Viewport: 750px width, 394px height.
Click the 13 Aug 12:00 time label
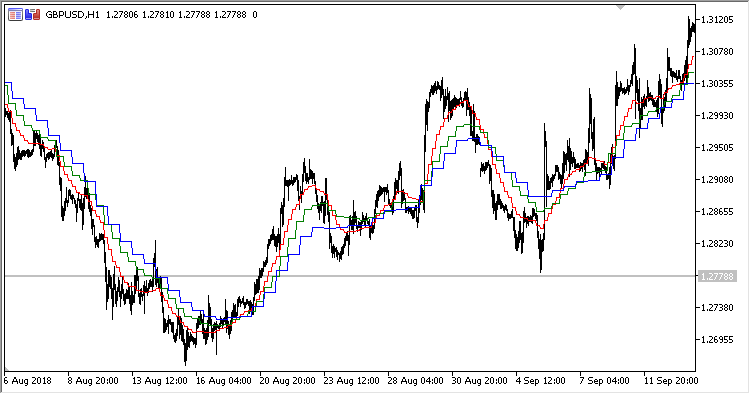(159, 381)
